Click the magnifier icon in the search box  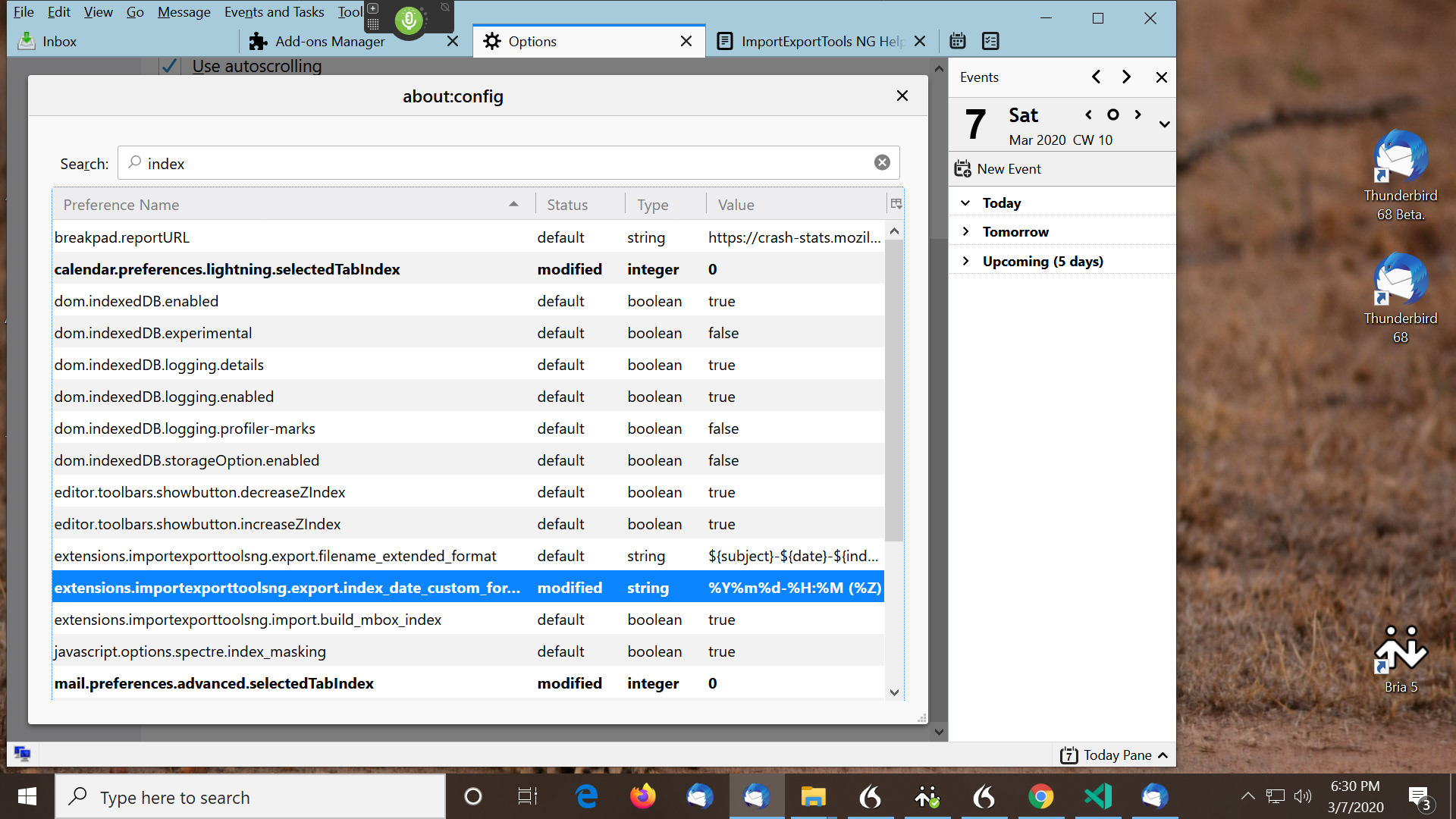(134, 163)
